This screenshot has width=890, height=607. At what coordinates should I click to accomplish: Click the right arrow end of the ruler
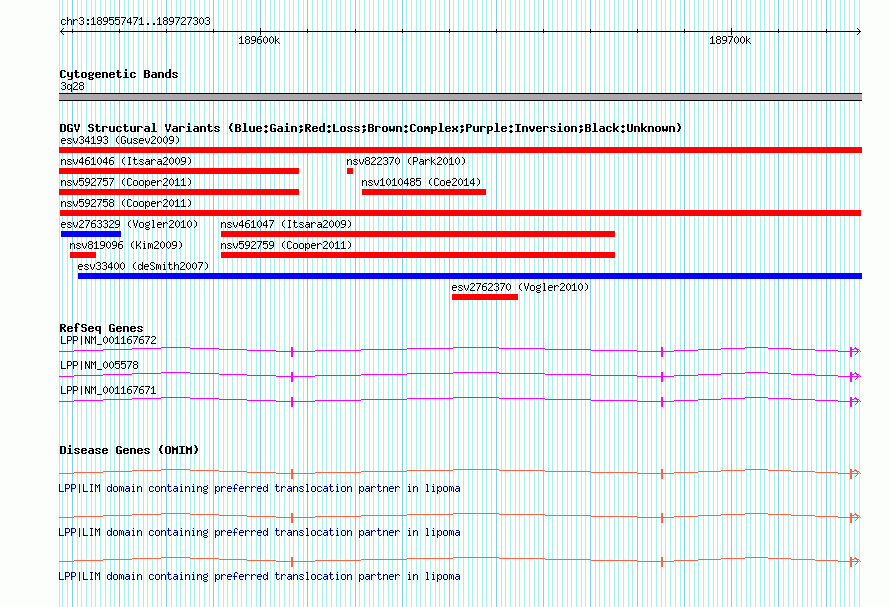(x=859, y=32)
